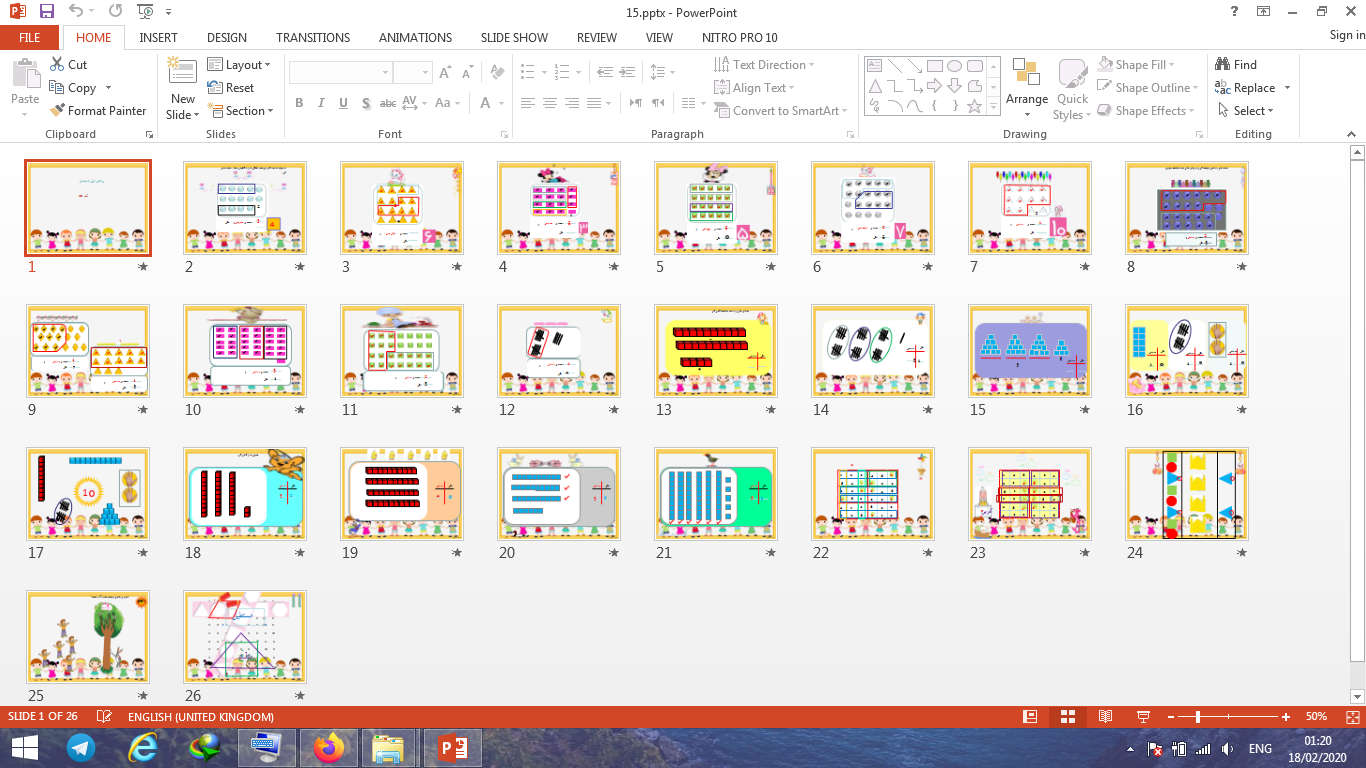Viewport: 1366px width, 768px height.
Task: Open the Section dropdown
Action: point(240,111)
